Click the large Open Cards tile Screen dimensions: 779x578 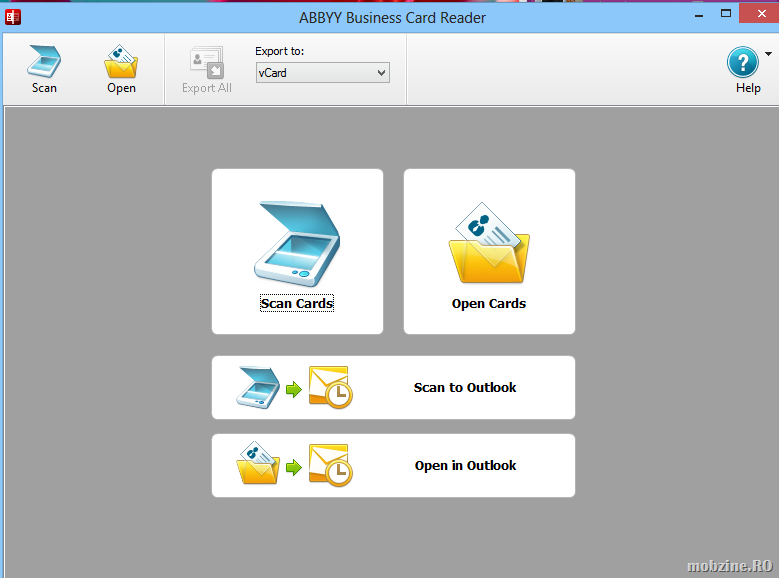[x=489, y=251]
